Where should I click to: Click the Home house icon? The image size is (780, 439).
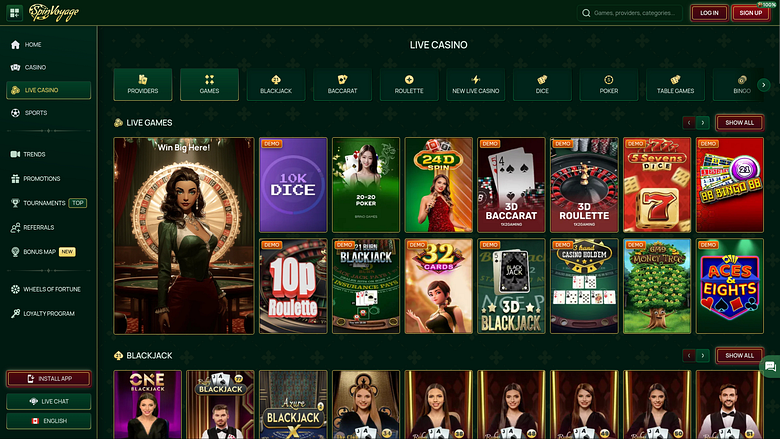15,45
